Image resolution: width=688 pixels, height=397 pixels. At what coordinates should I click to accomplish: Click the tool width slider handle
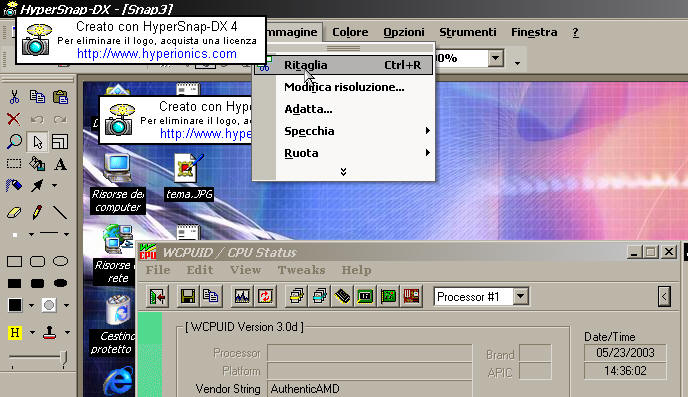pos(64,358)
